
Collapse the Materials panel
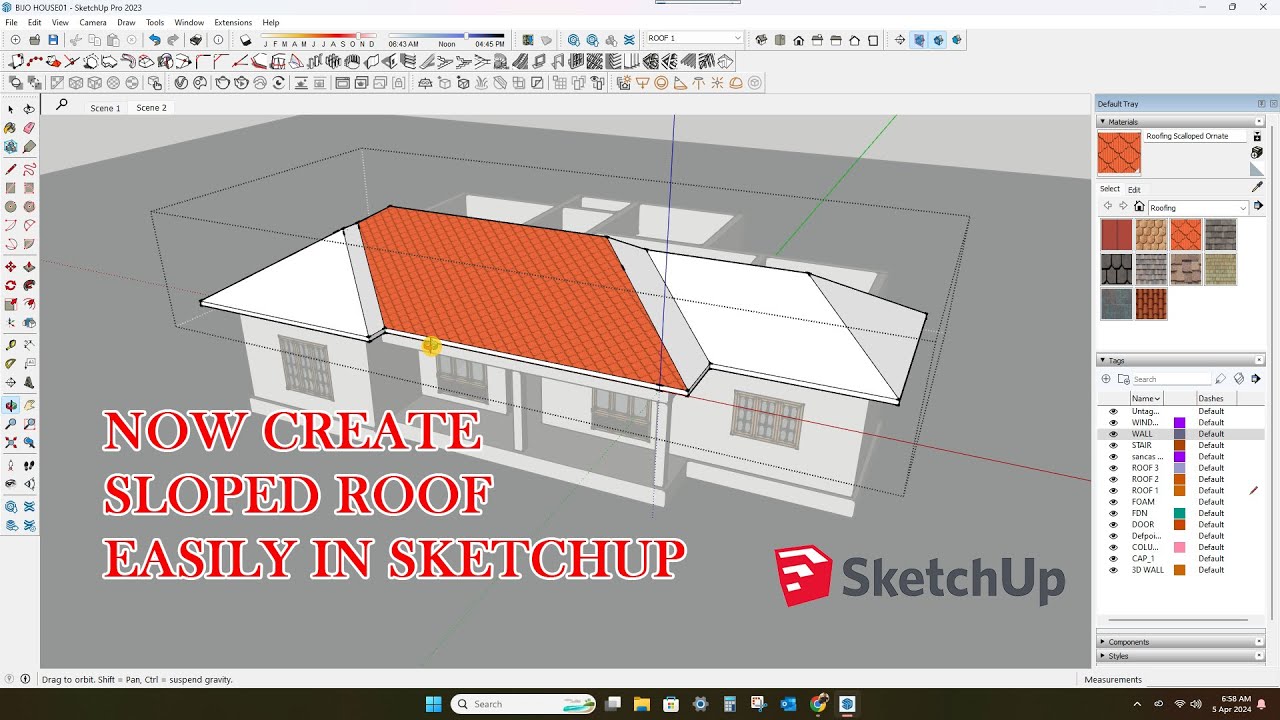click(1181, 122)
